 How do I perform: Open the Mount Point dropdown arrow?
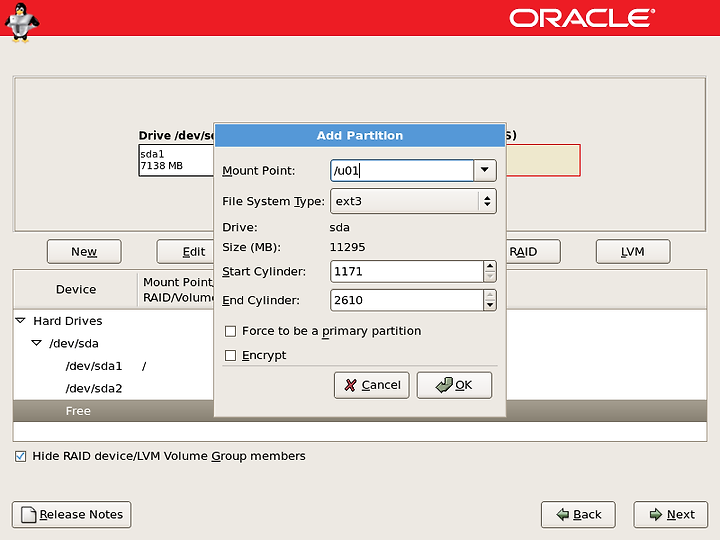[484, 170]
